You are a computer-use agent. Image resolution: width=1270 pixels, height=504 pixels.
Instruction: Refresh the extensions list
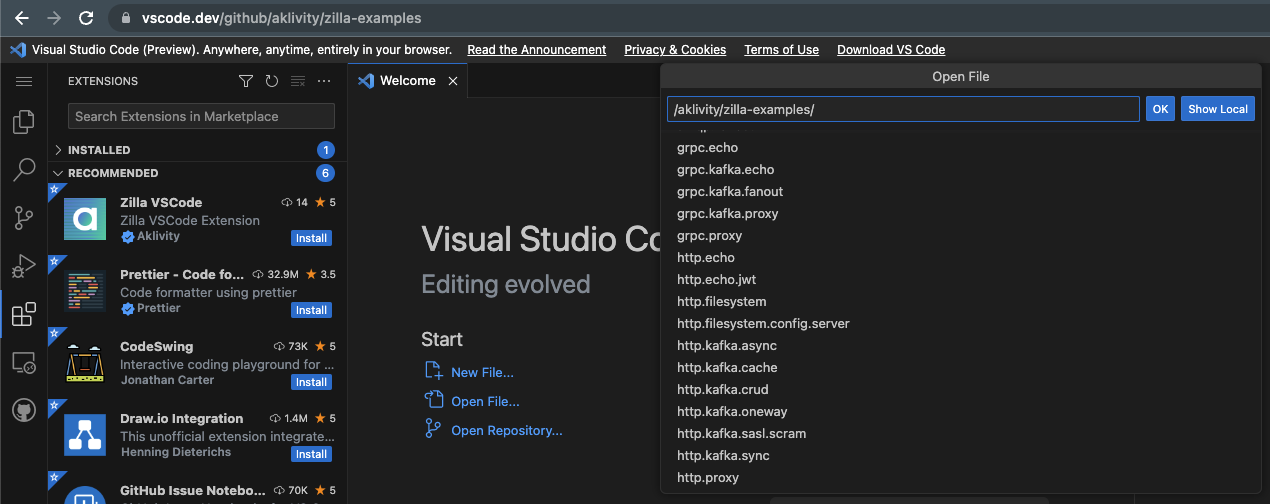click(x=272, y=81)
